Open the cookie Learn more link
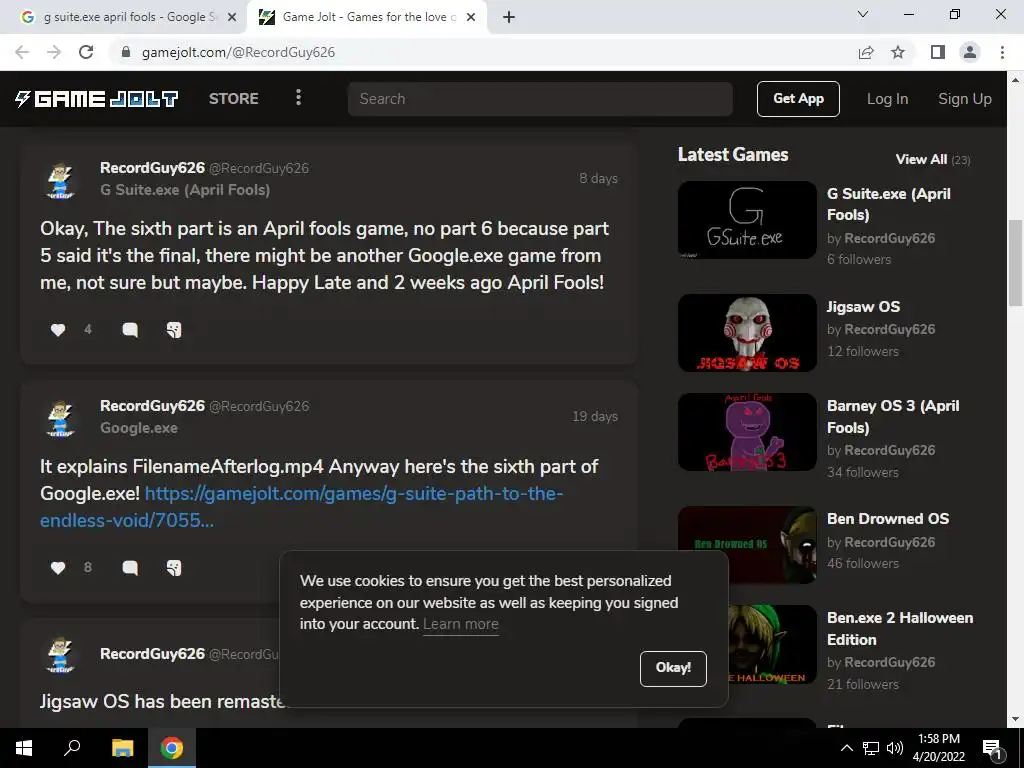The height and width of the screenshot is (768, 1024). [x=460, y=624]
